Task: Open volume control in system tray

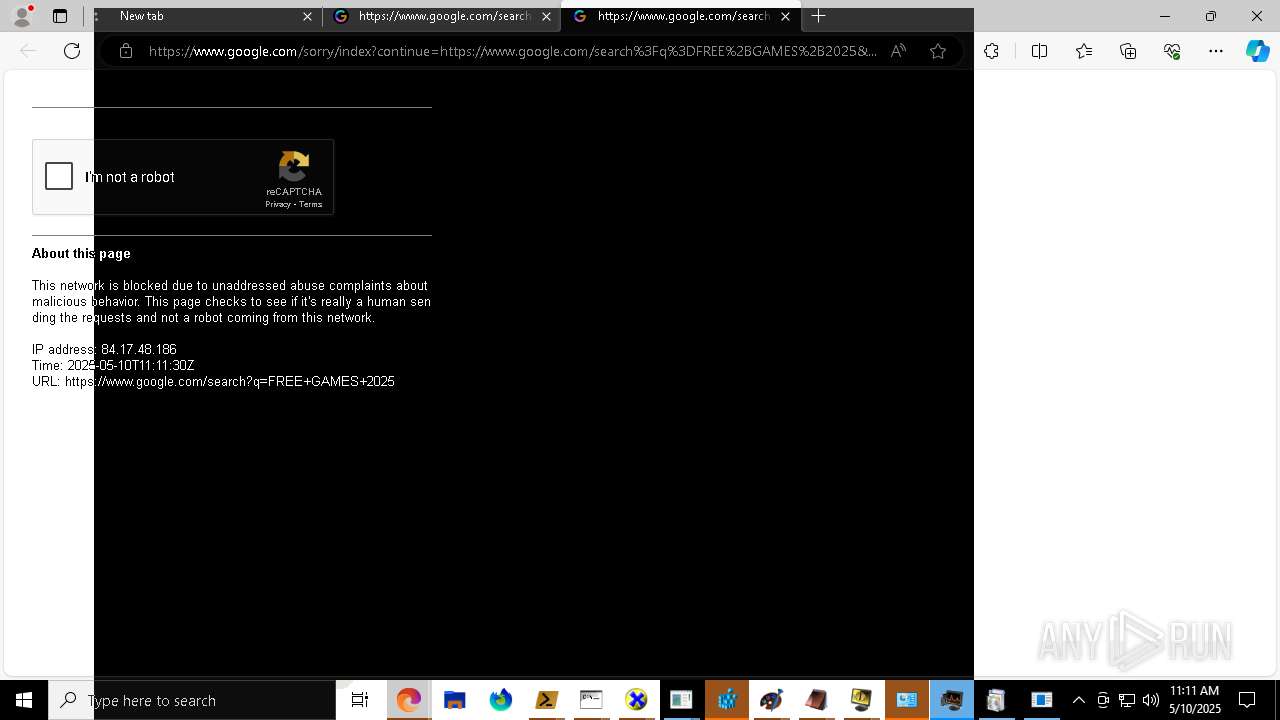Action: click(1150, 700)
